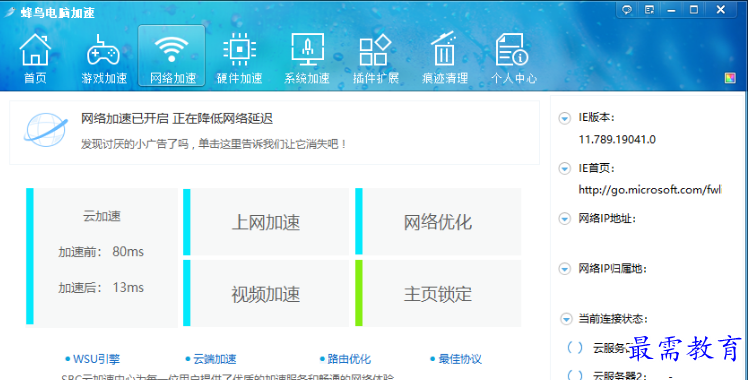Screen dimensions: 750x380
Task: Open the 首页 home tab
Action: [x=35, y=58]
